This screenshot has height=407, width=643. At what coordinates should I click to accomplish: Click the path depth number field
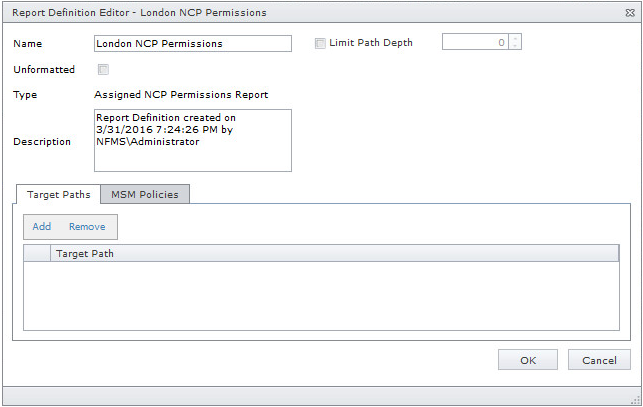[x=475, y=42]
